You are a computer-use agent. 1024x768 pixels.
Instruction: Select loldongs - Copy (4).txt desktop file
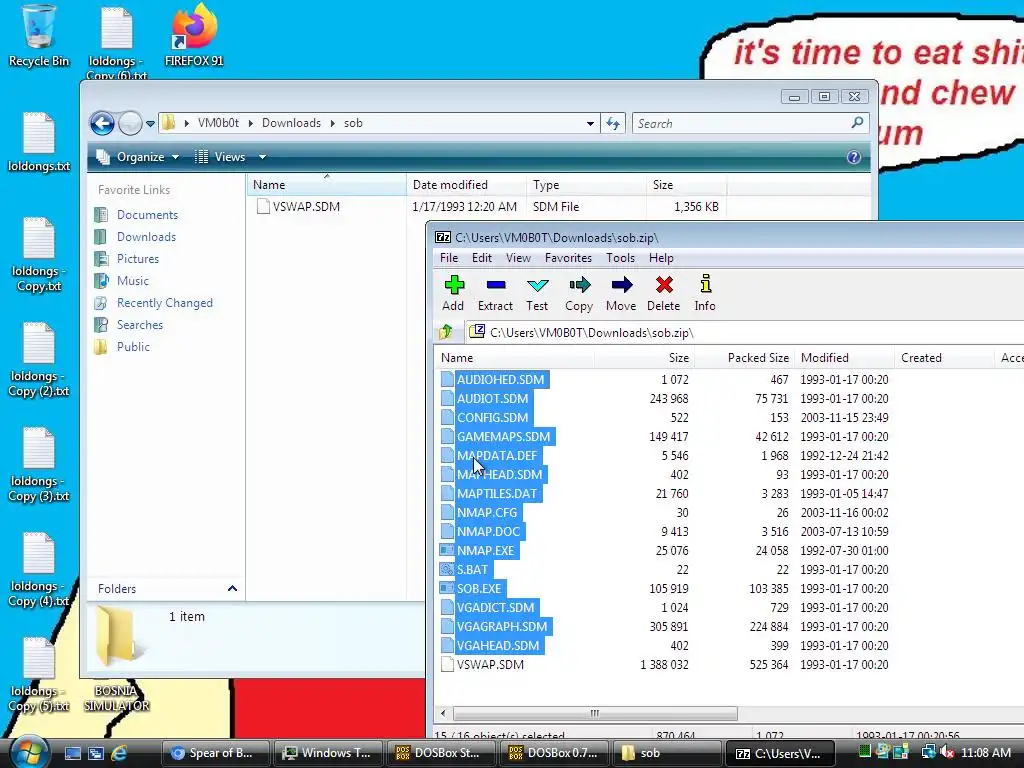coord(39,570)
